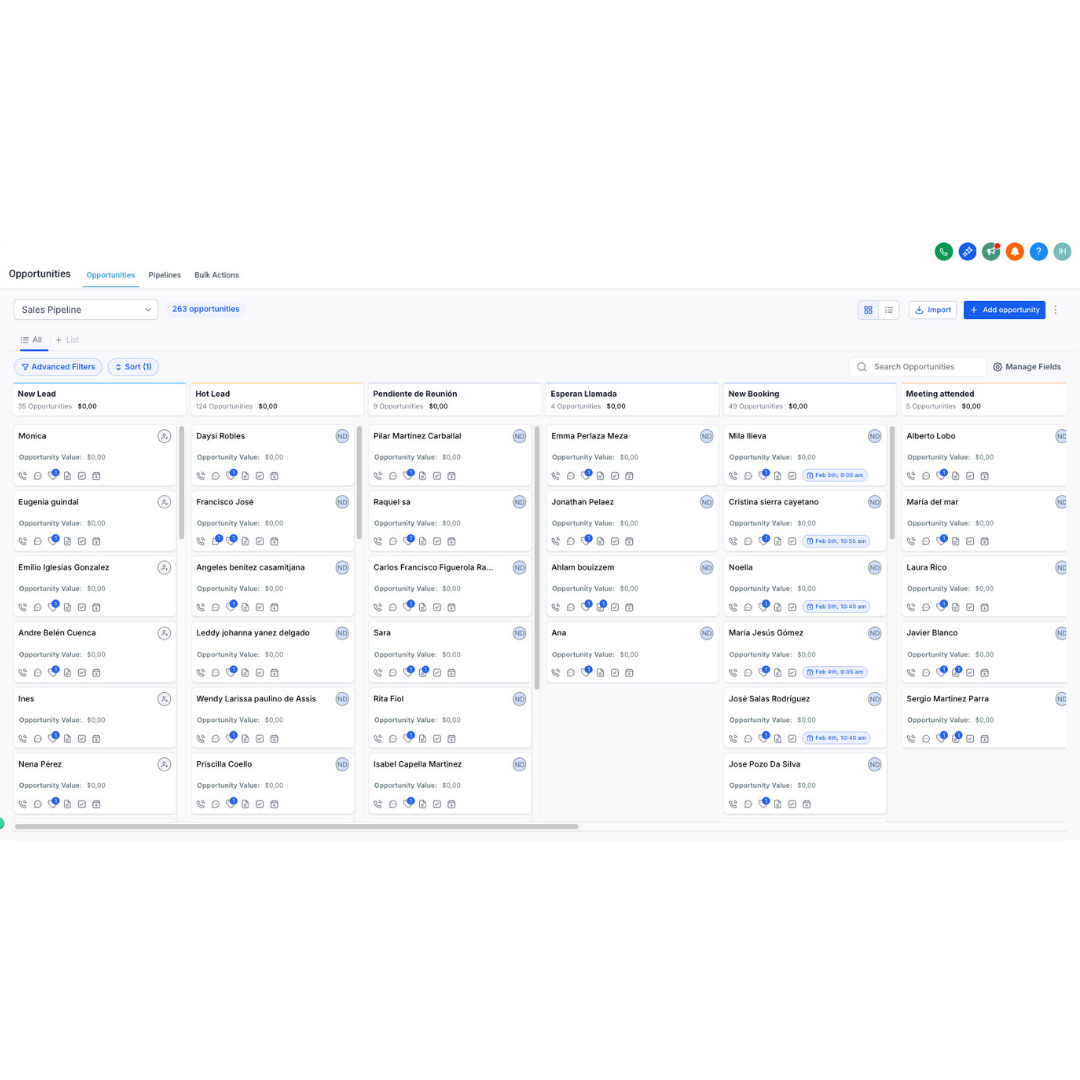Viewport: 1080px width, 1080px height.
Task: Go to the Pipelines tab
Action: pos(165,275)
